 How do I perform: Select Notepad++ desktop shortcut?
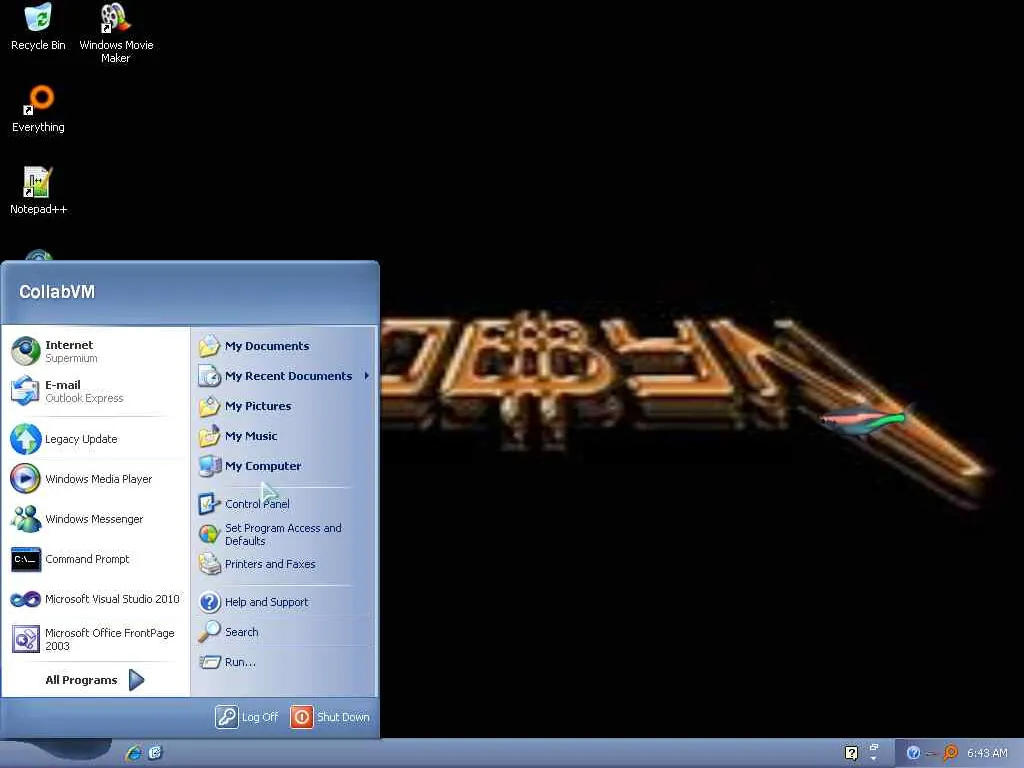[38, 191]
